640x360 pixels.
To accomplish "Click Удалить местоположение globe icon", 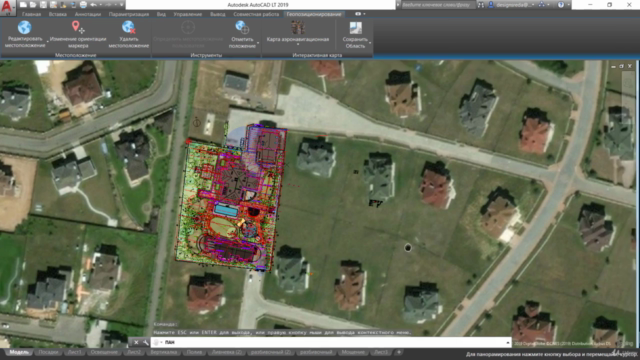I will [x=129, y=28].
